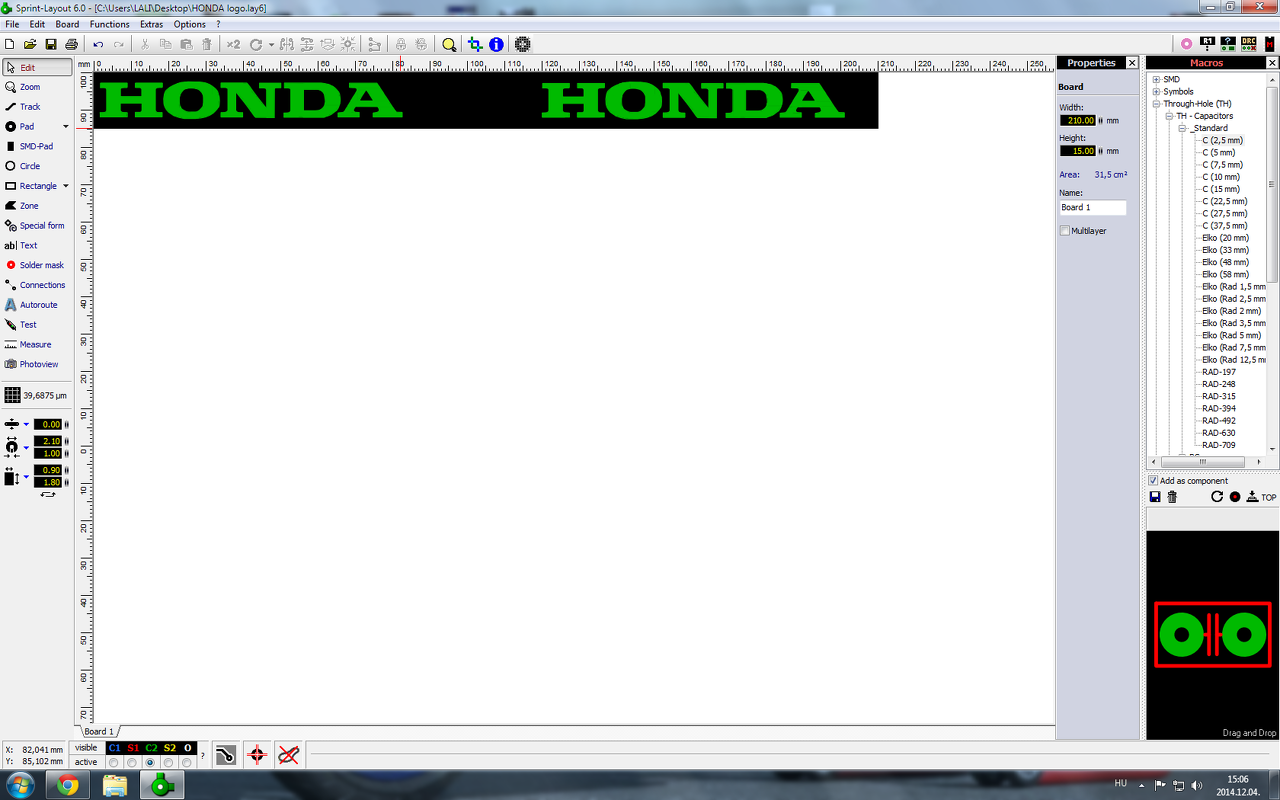Screen dimensions: 1280x800
Task: Expand the SMD macro folder
Action: (1156, 79)
